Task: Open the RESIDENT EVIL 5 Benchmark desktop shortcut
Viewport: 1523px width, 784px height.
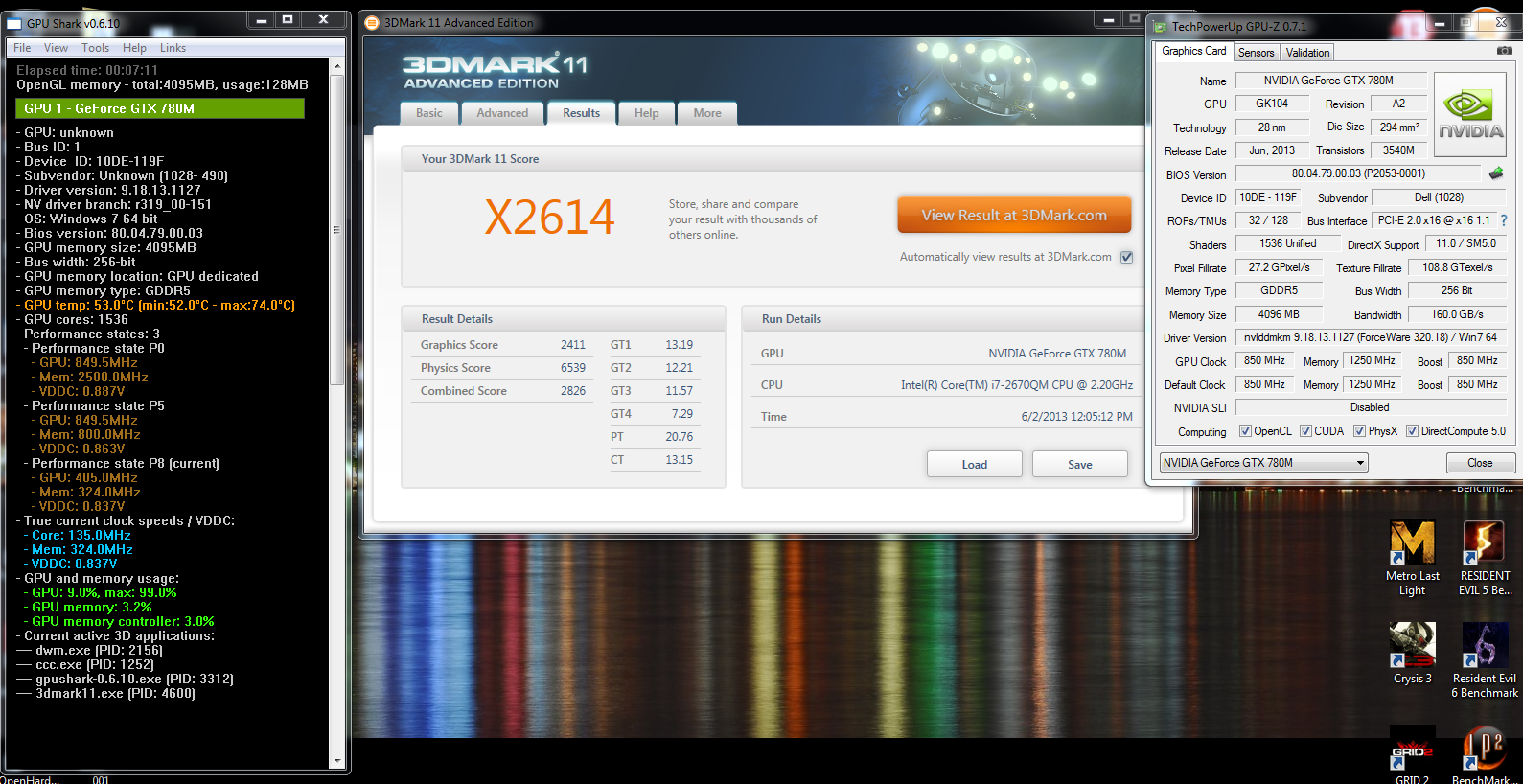Action: (x=1485, y=559)
